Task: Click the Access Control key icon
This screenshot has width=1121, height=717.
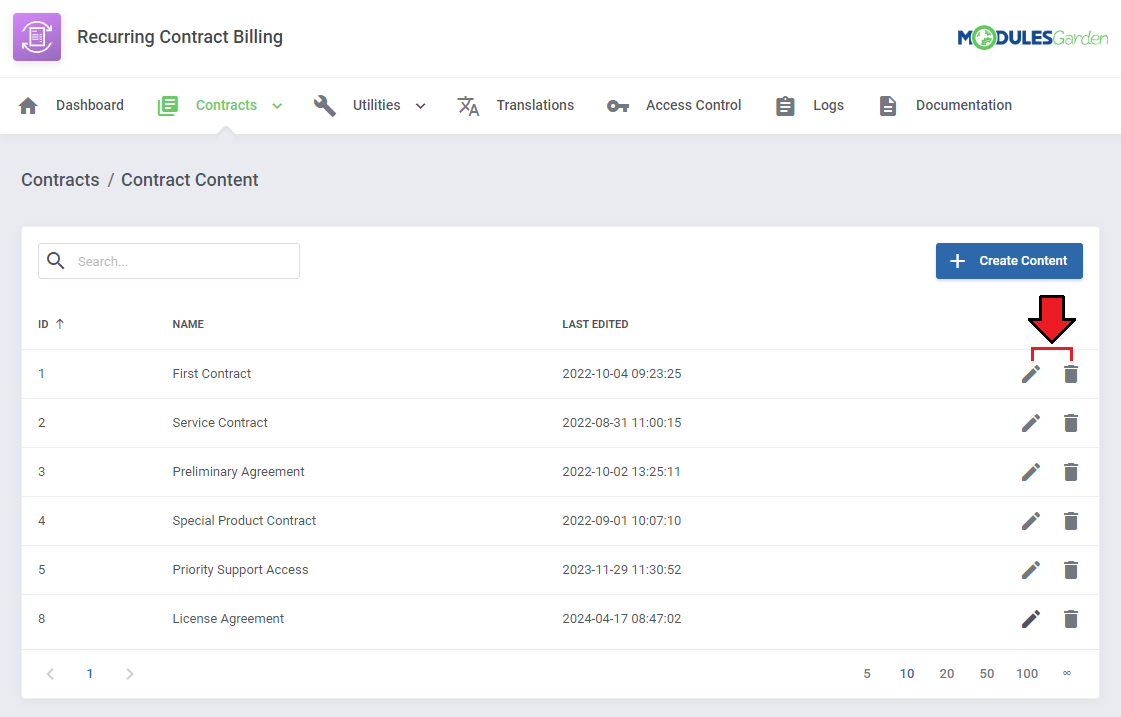Action: click(618, 106)
